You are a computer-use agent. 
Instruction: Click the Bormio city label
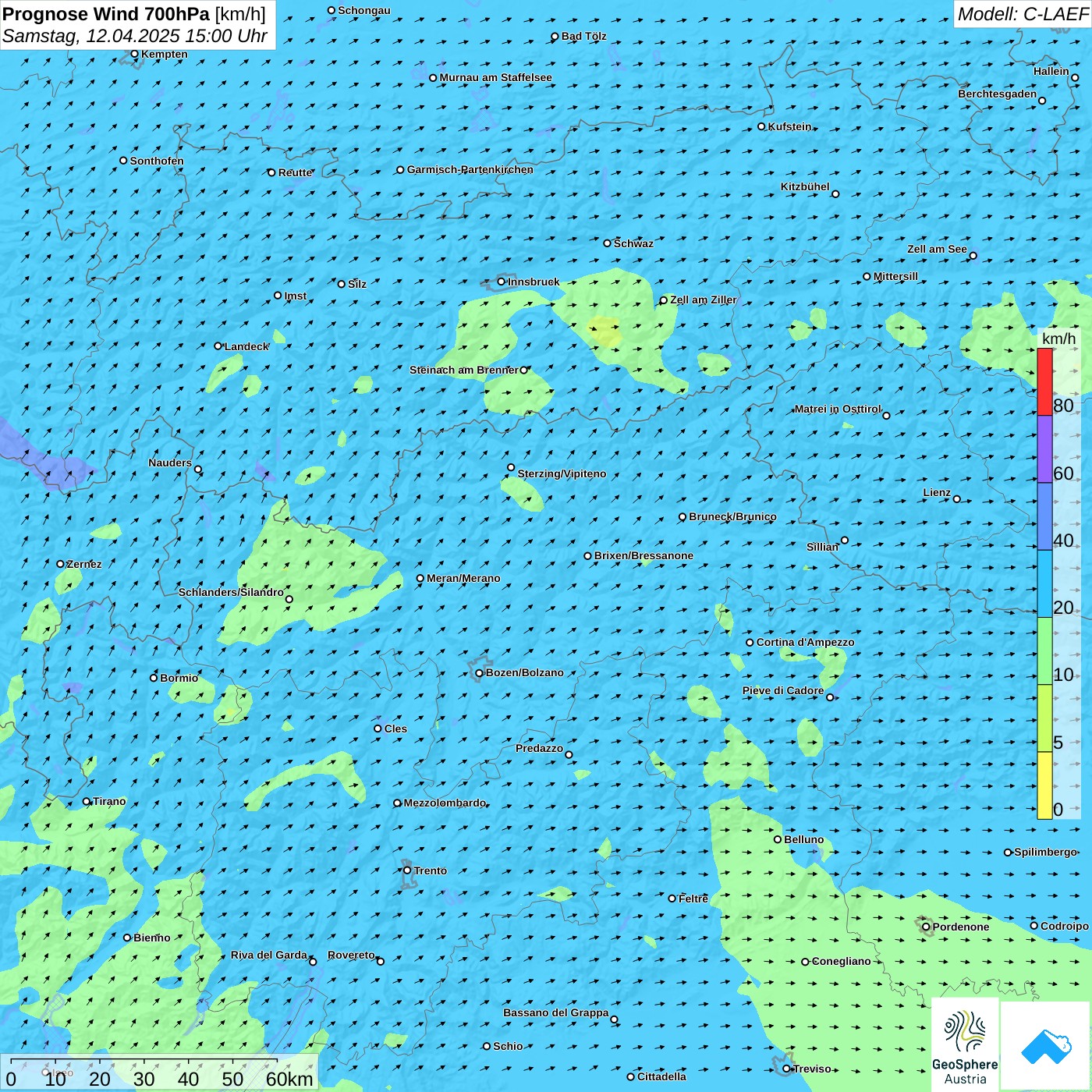point(179,678)
